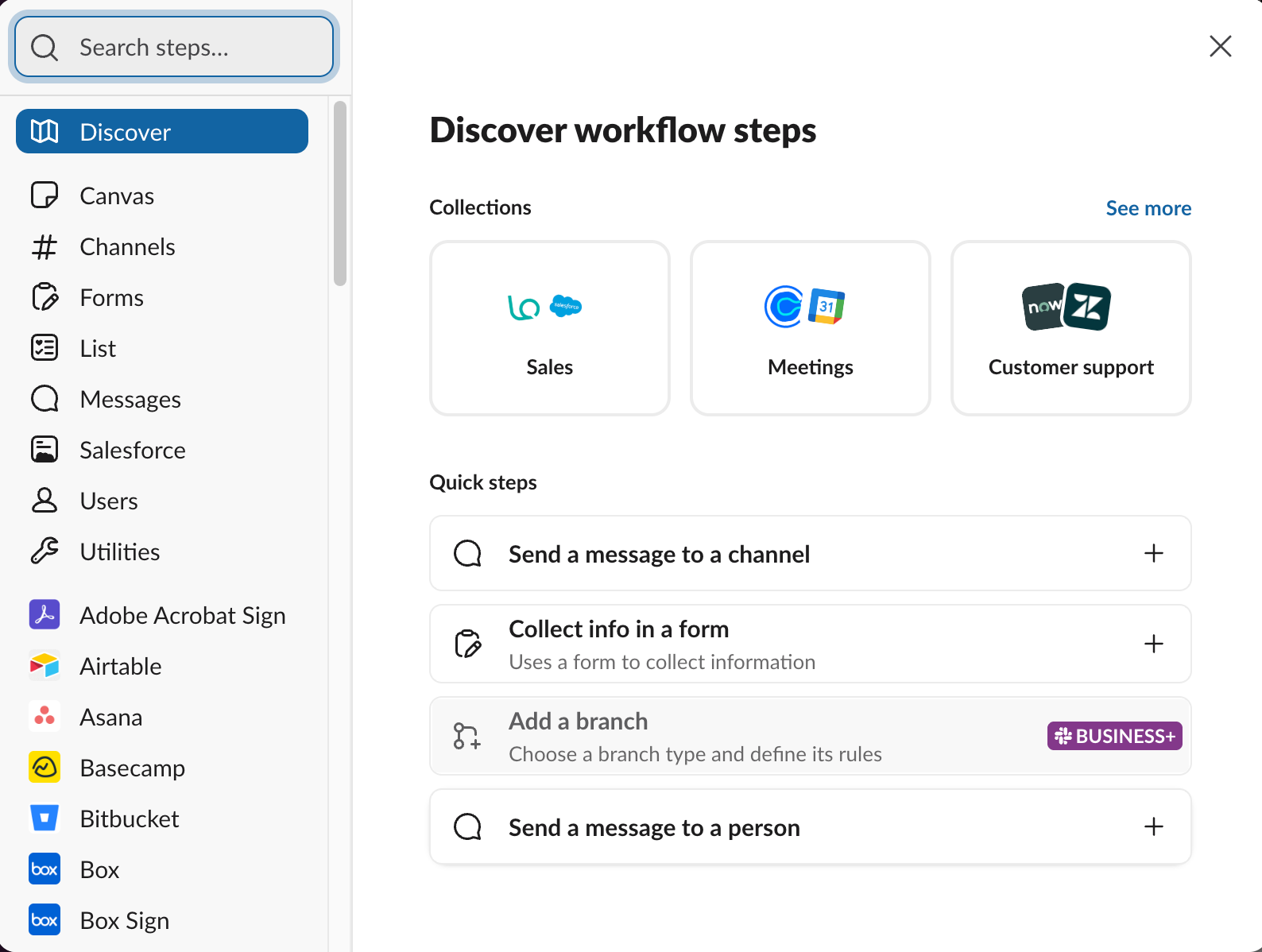
Task: Open the See more collections link
Action: (1148, 208)
